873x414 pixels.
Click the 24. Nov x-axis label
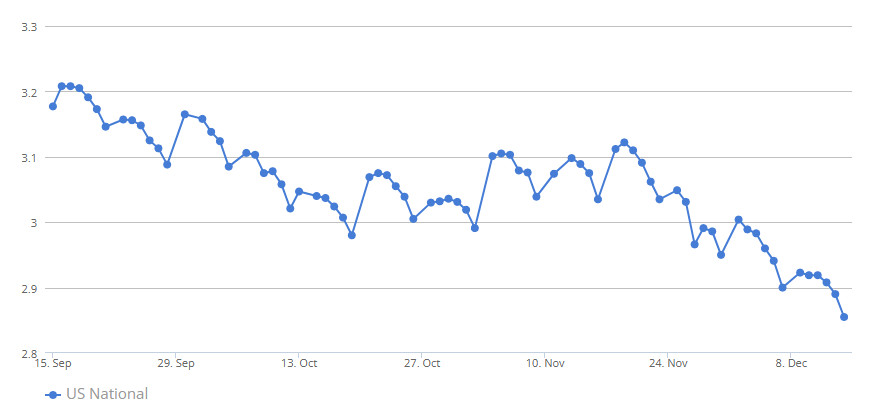[668, 363]
